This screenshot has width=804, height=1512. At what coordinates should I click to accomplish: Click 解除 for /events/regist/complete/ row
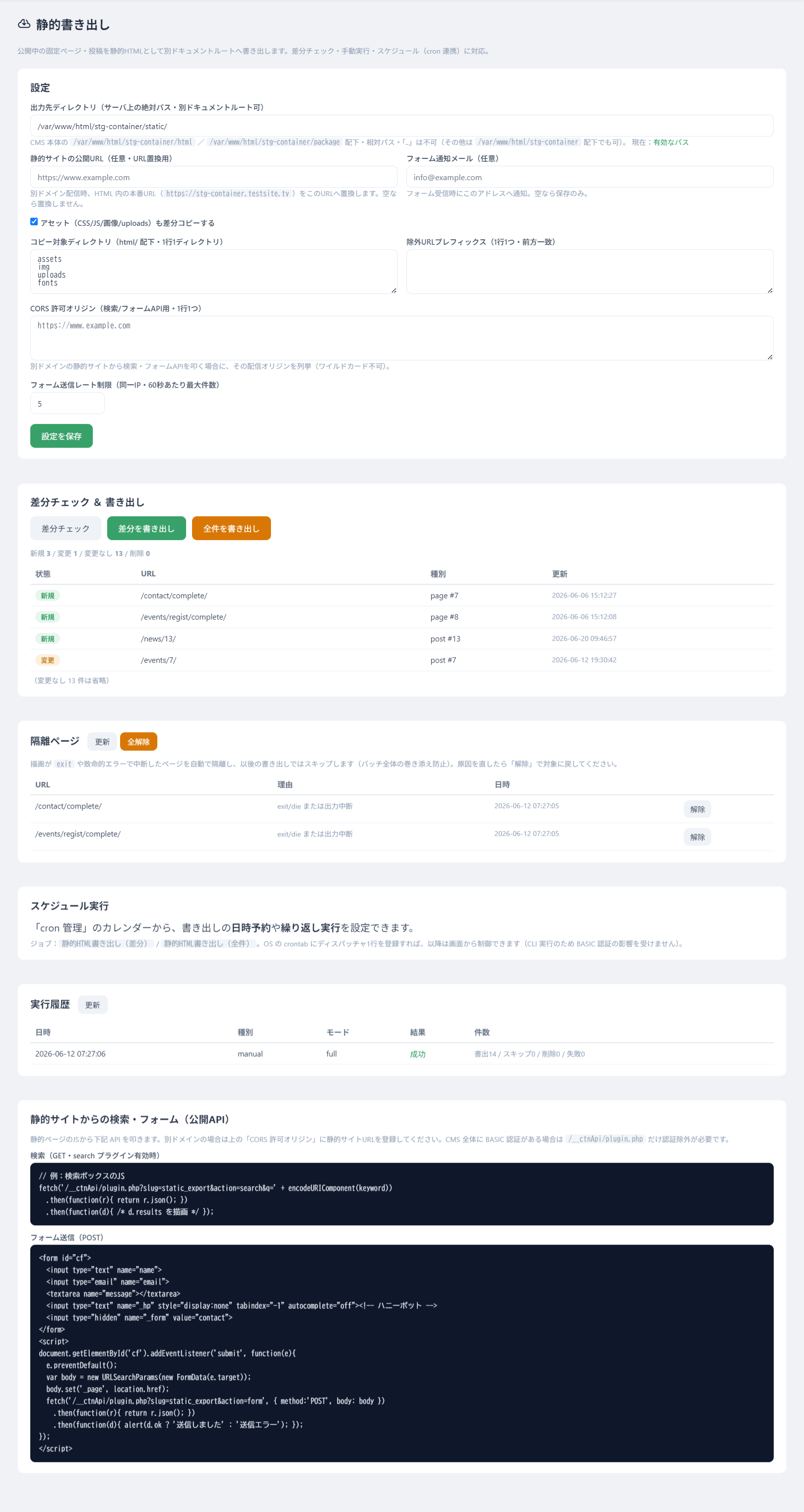coord(697,837)
